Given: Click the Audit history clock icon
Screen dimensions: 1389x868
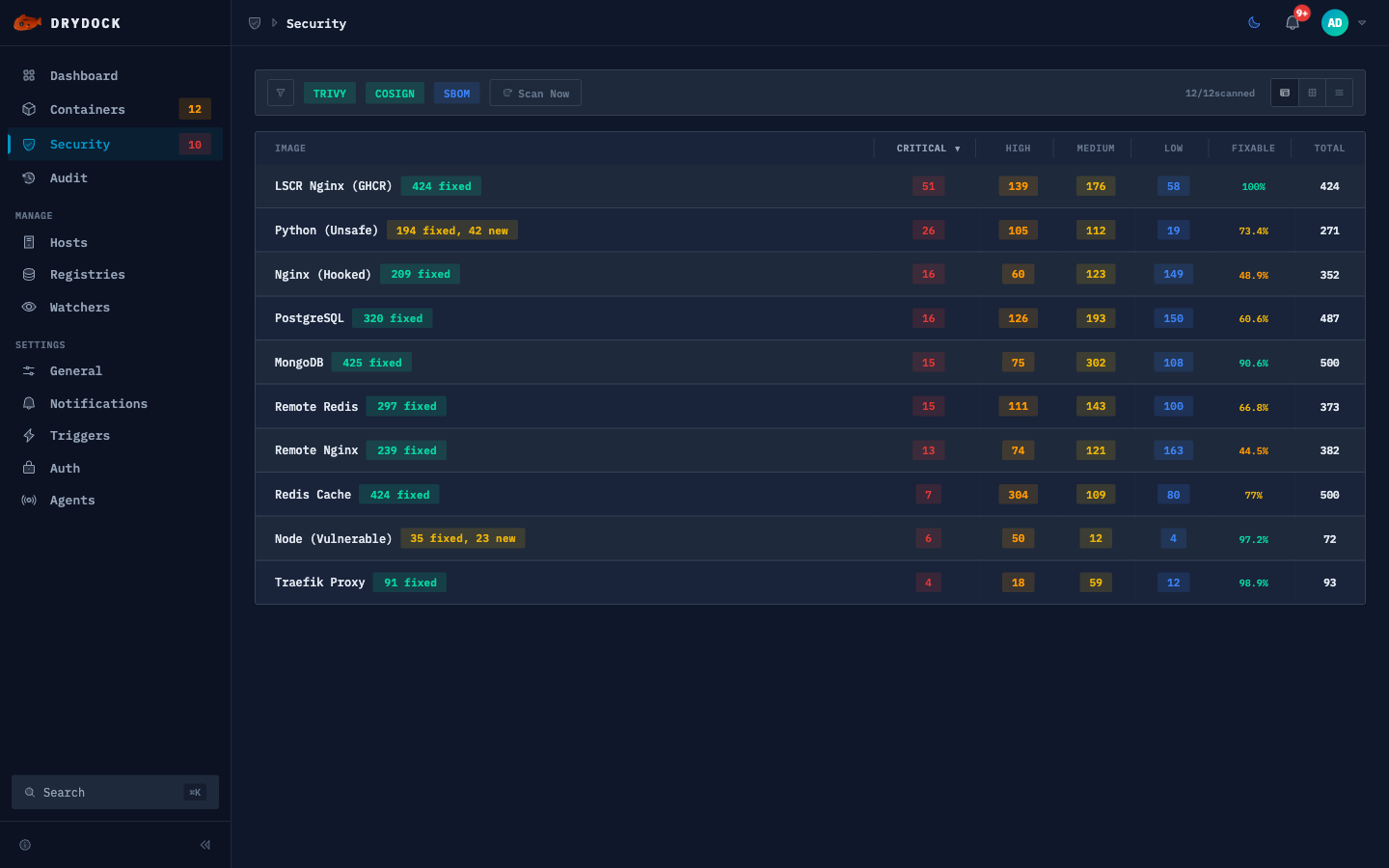Looking at the screenshot, I should point(29,177).
